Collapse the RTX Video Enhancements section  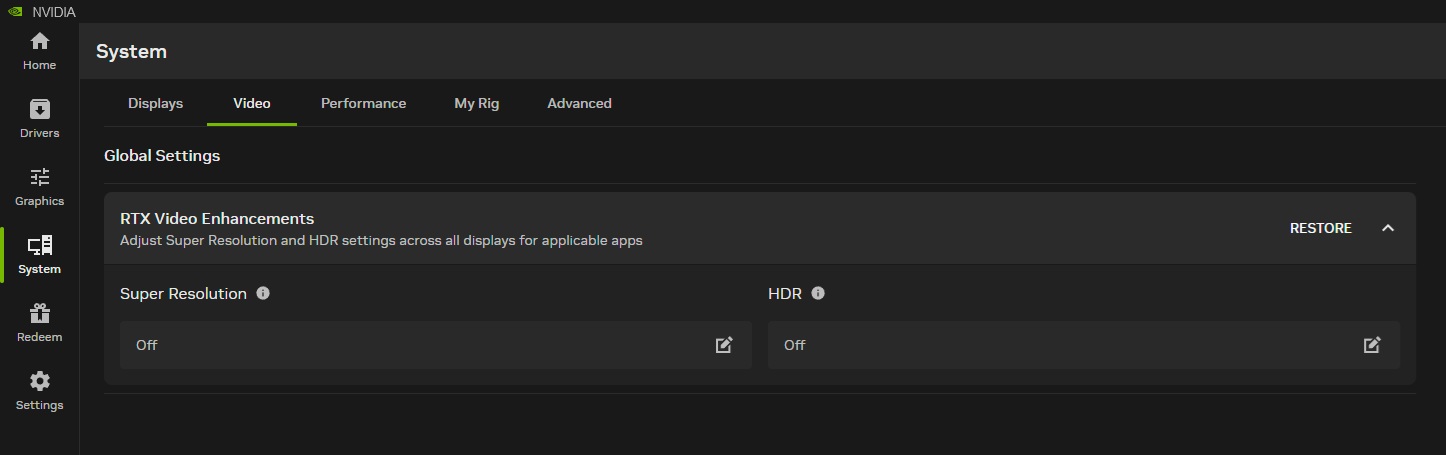(x=1388, y=228)
